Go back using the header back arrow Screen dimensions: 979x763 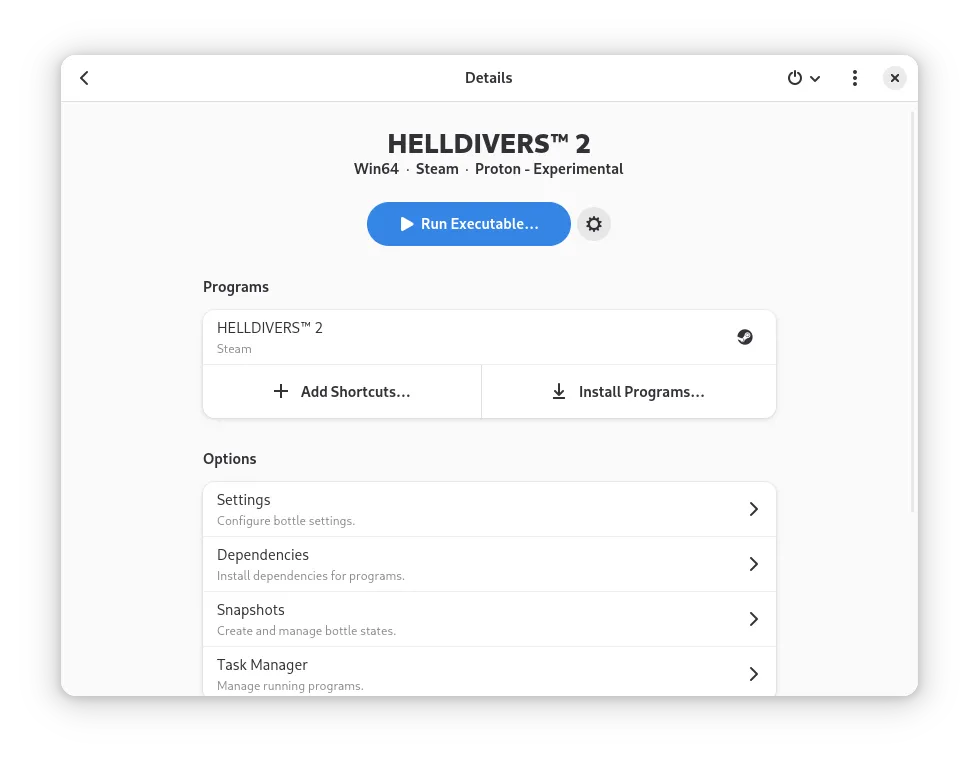(84, 78)
